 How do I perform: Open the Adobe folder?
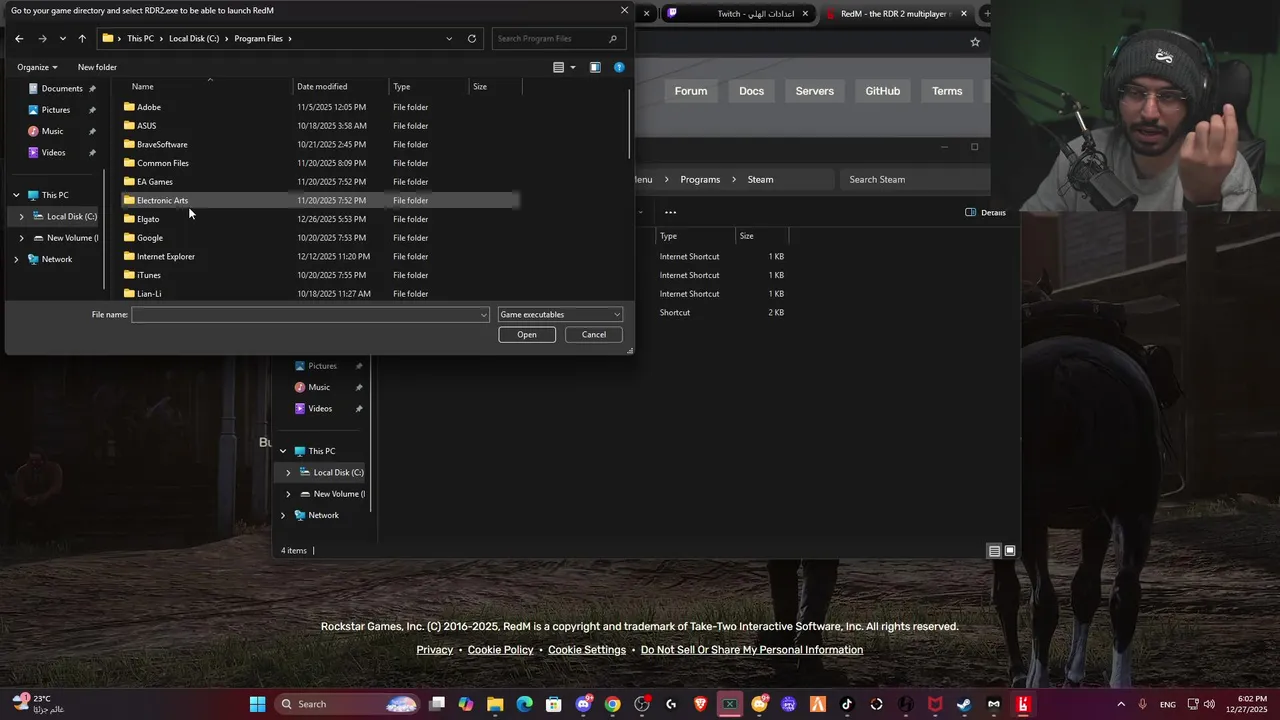tap(149, 107)
